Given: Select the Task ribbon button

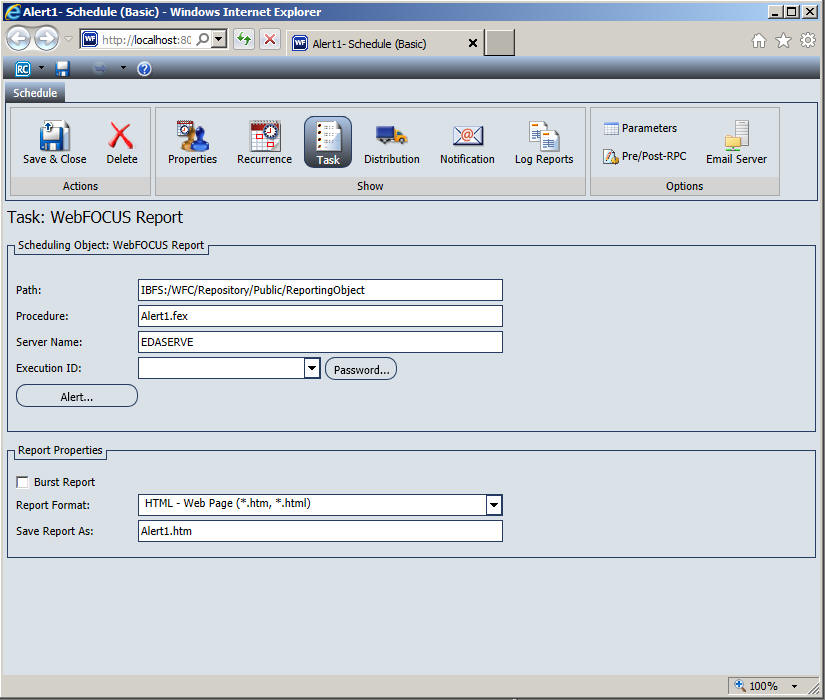Looking at the screenshot, I should point(328,142).
